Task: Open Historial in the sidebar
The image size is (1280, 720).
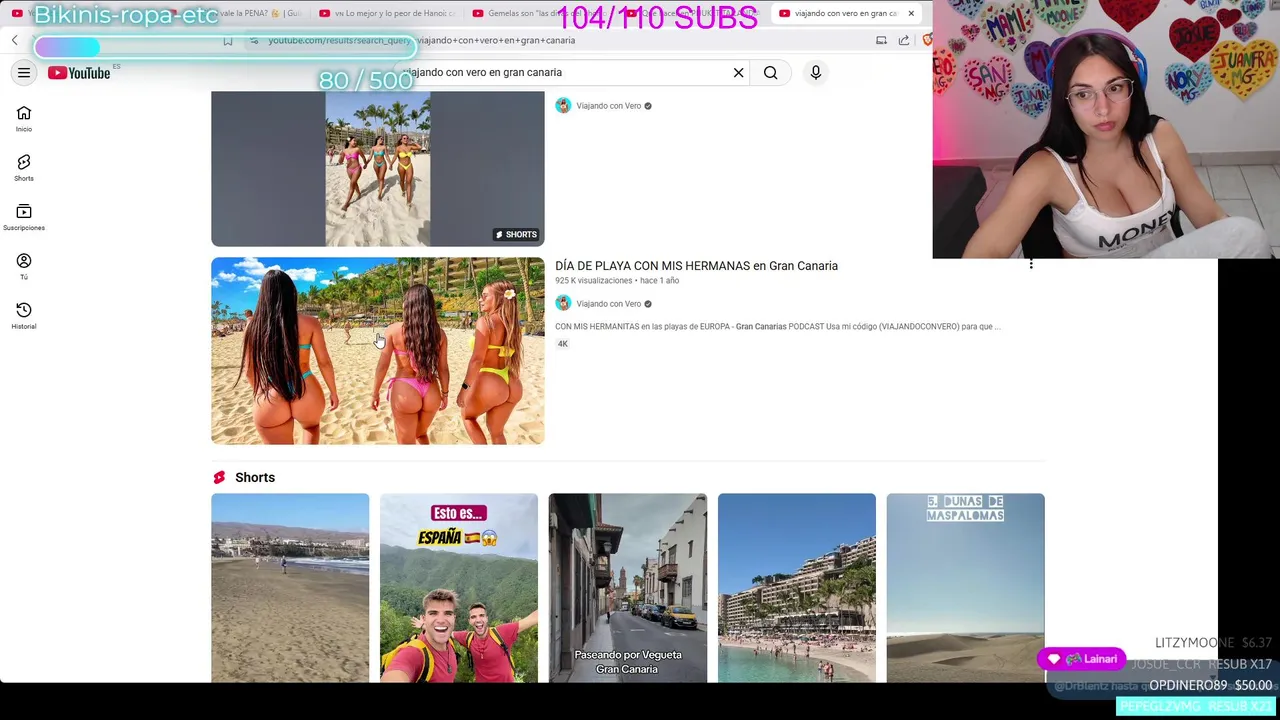Action: tap(24, 315)
